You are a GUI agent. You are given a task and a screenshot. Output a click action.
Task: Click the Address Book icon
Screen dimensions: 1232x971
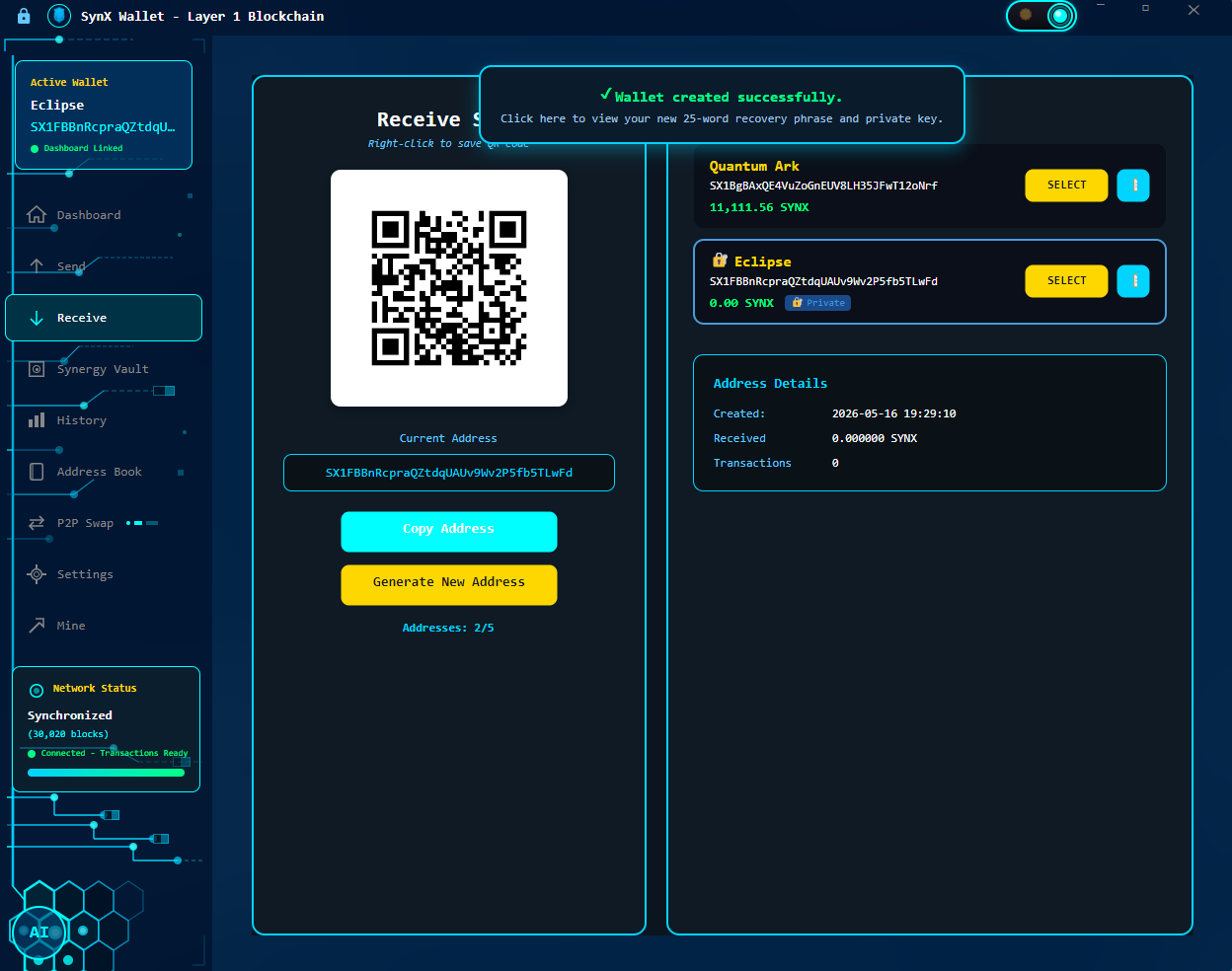coord(37,472)
